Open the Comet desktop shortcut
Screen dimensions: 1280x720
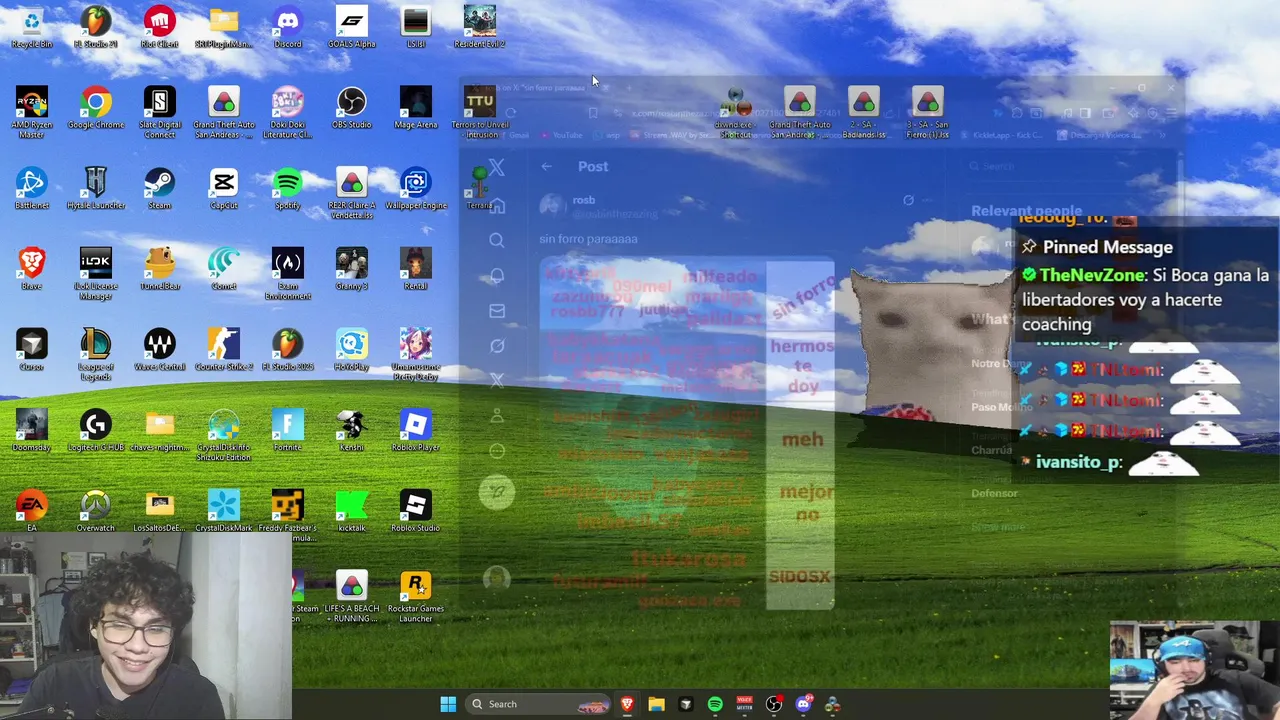(224, 270)
